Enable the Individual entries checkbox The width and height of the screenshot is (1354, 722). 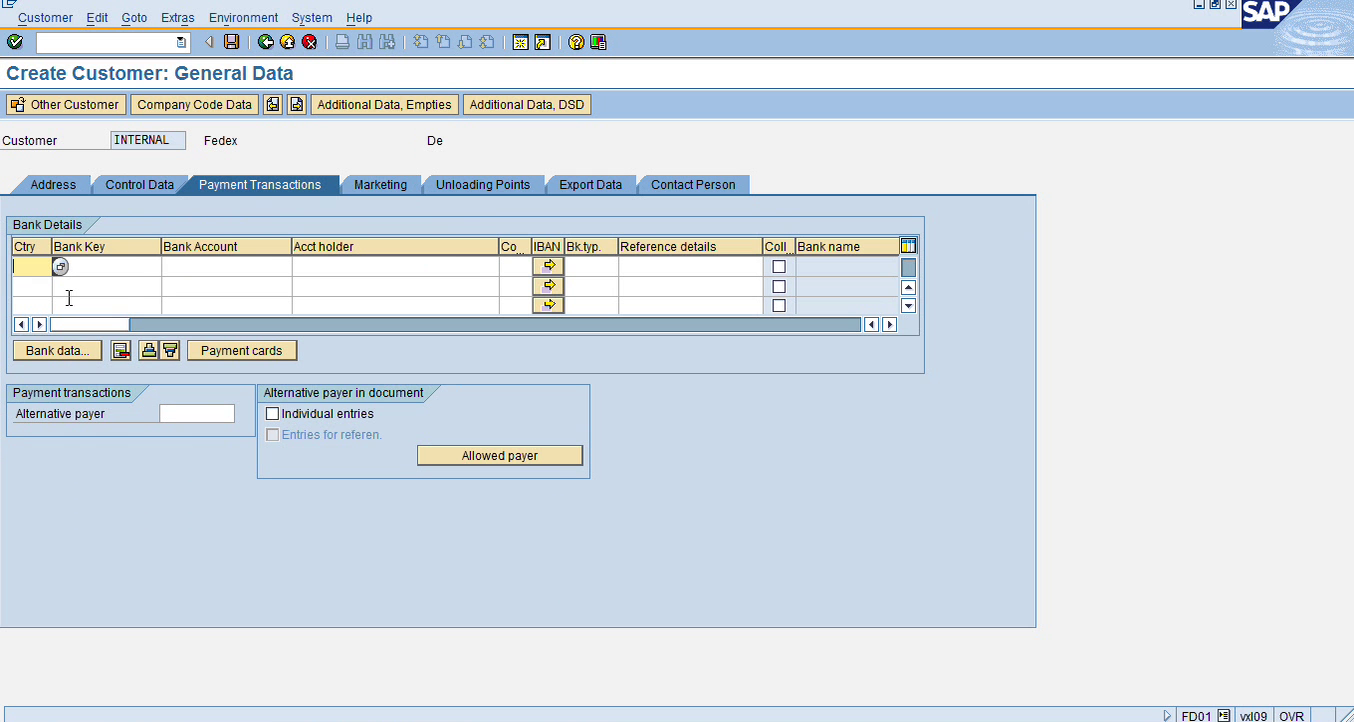pyautogui.click(x=272, y=414)
